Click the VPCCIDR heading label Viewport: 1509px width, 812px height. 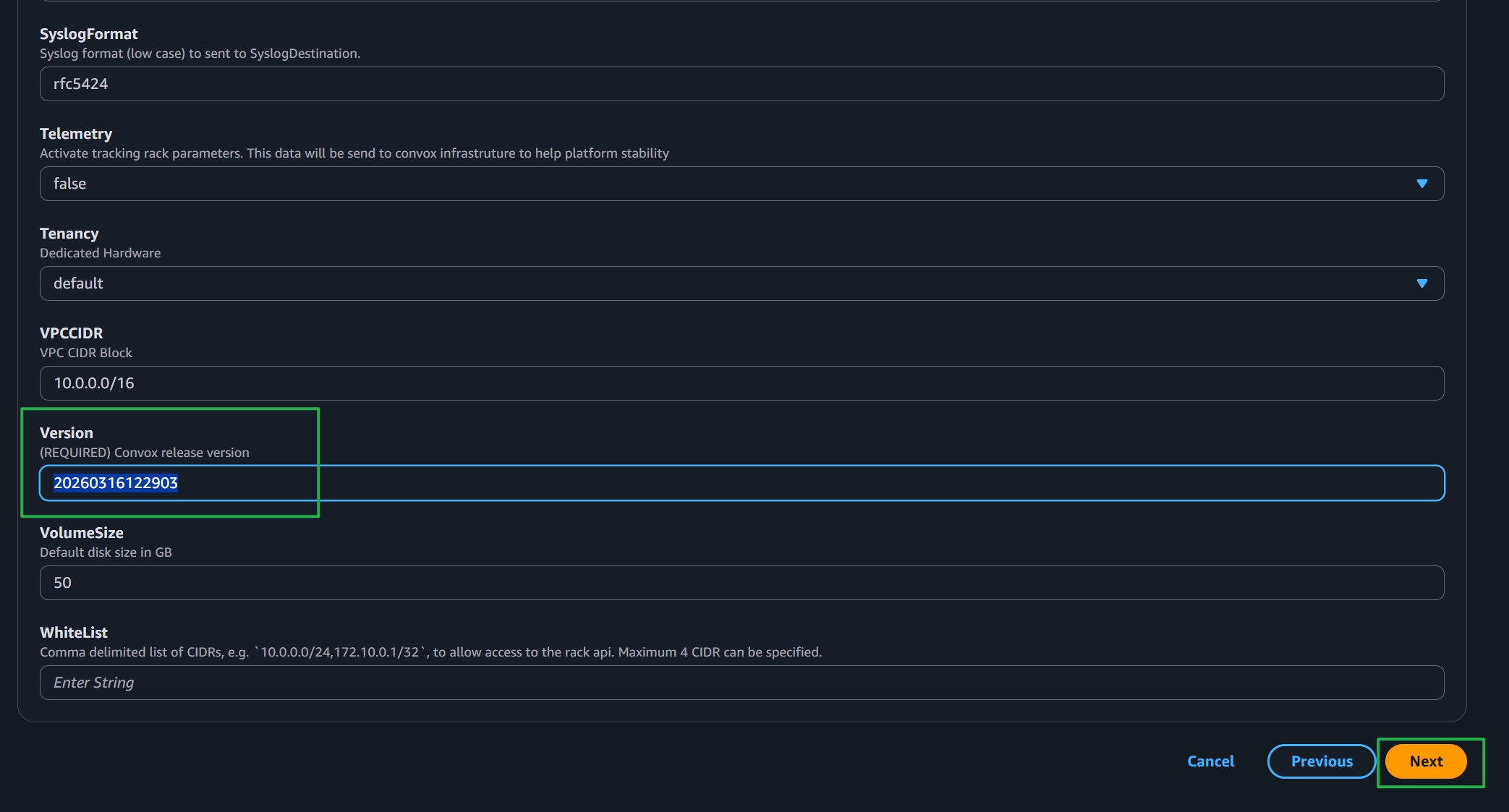71,333
